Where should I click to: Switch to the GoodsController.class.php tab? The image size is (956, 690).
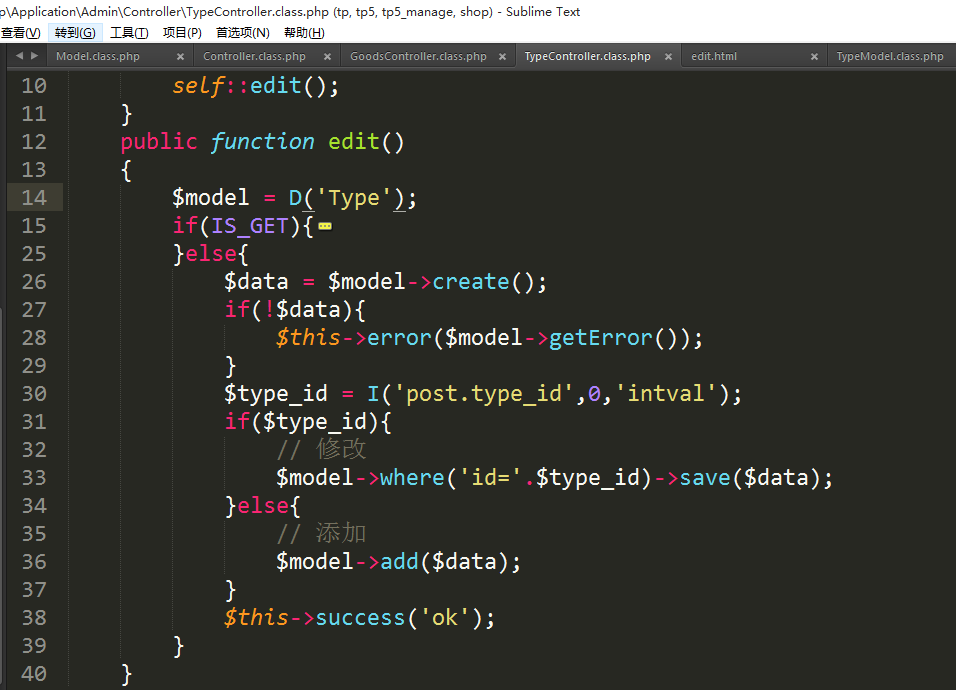pos(418,57)
